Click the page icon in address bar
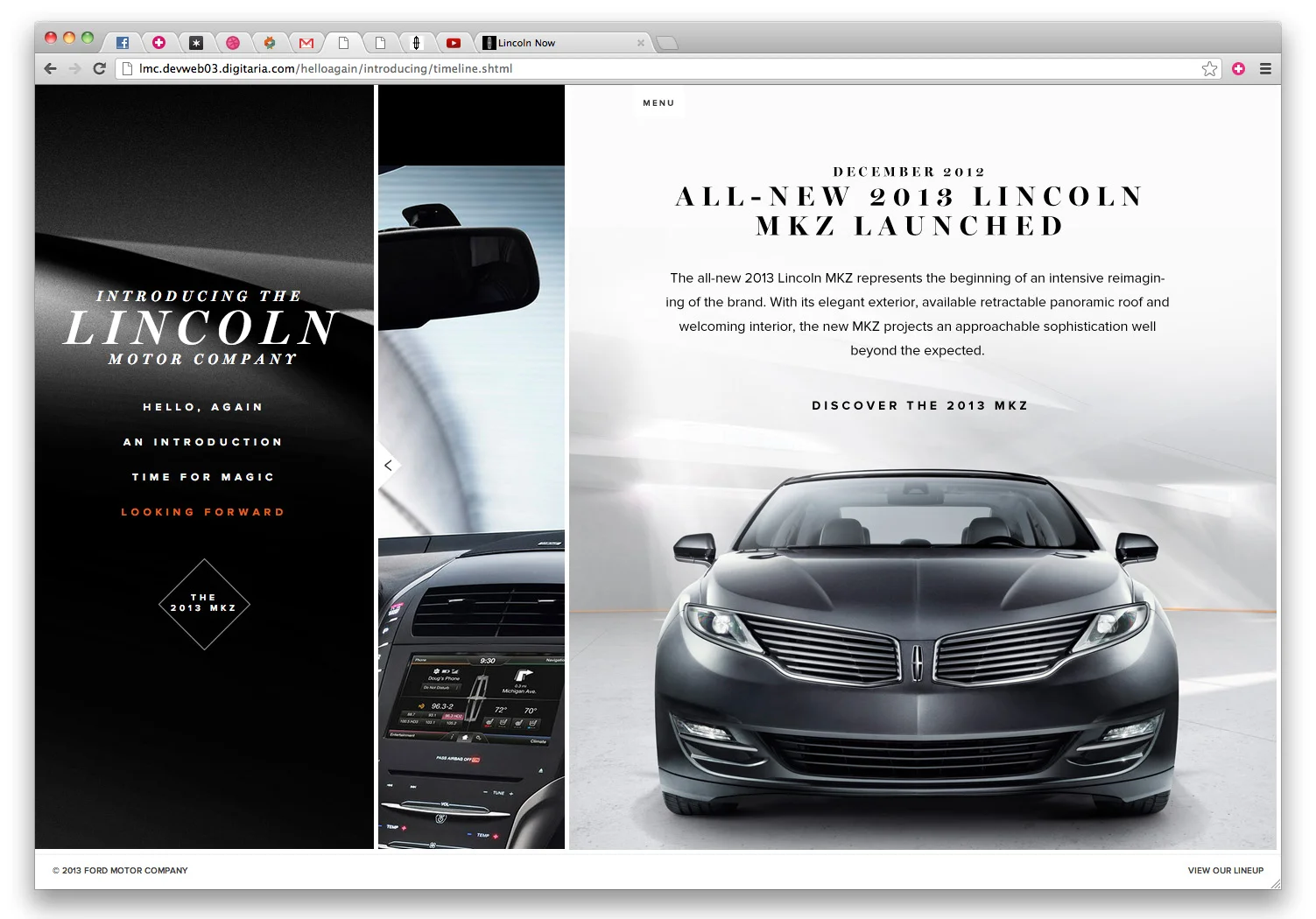1316x919 pixels. point(127,68)
